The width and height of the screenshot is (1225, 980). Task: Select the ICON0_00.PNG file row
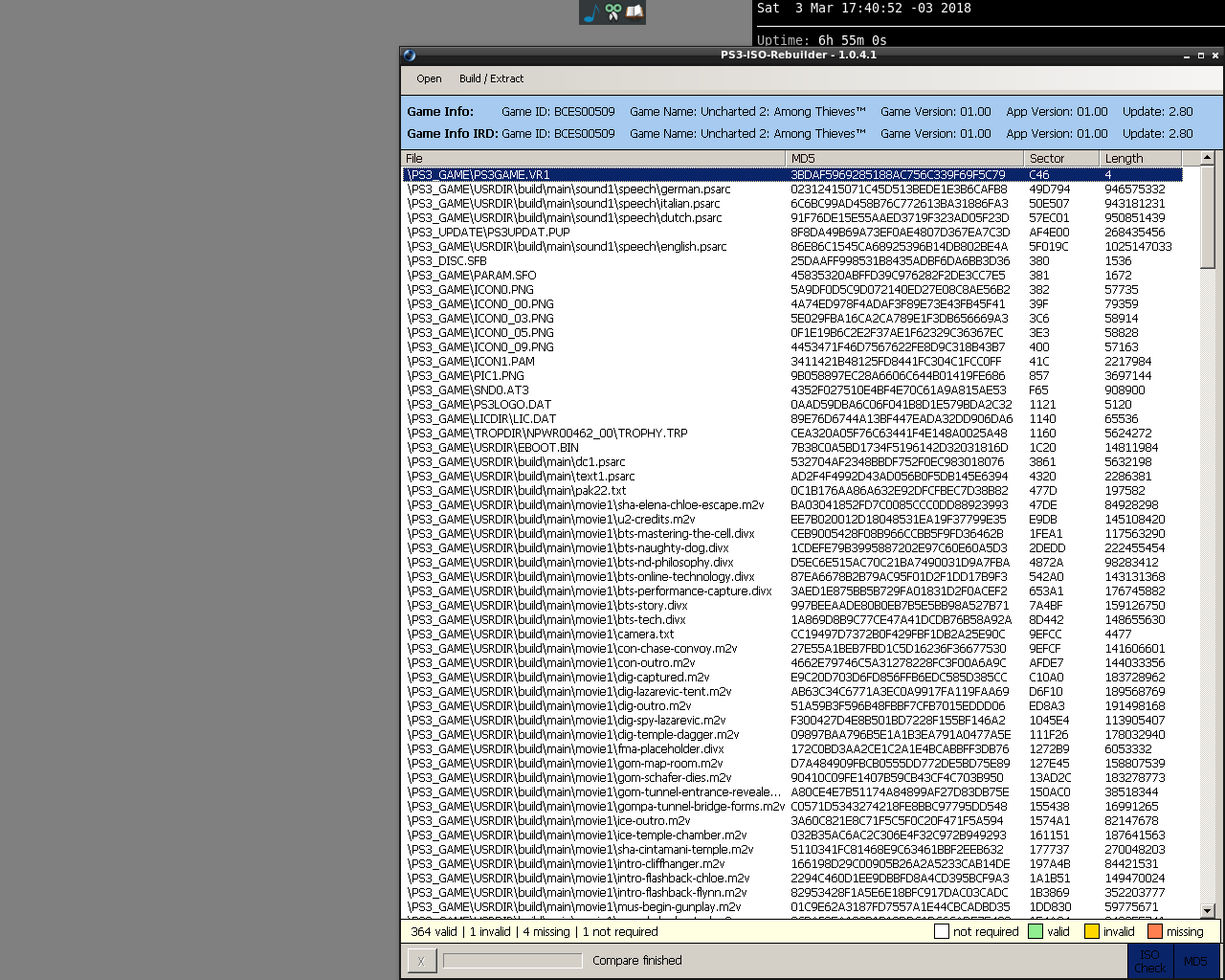792,303
